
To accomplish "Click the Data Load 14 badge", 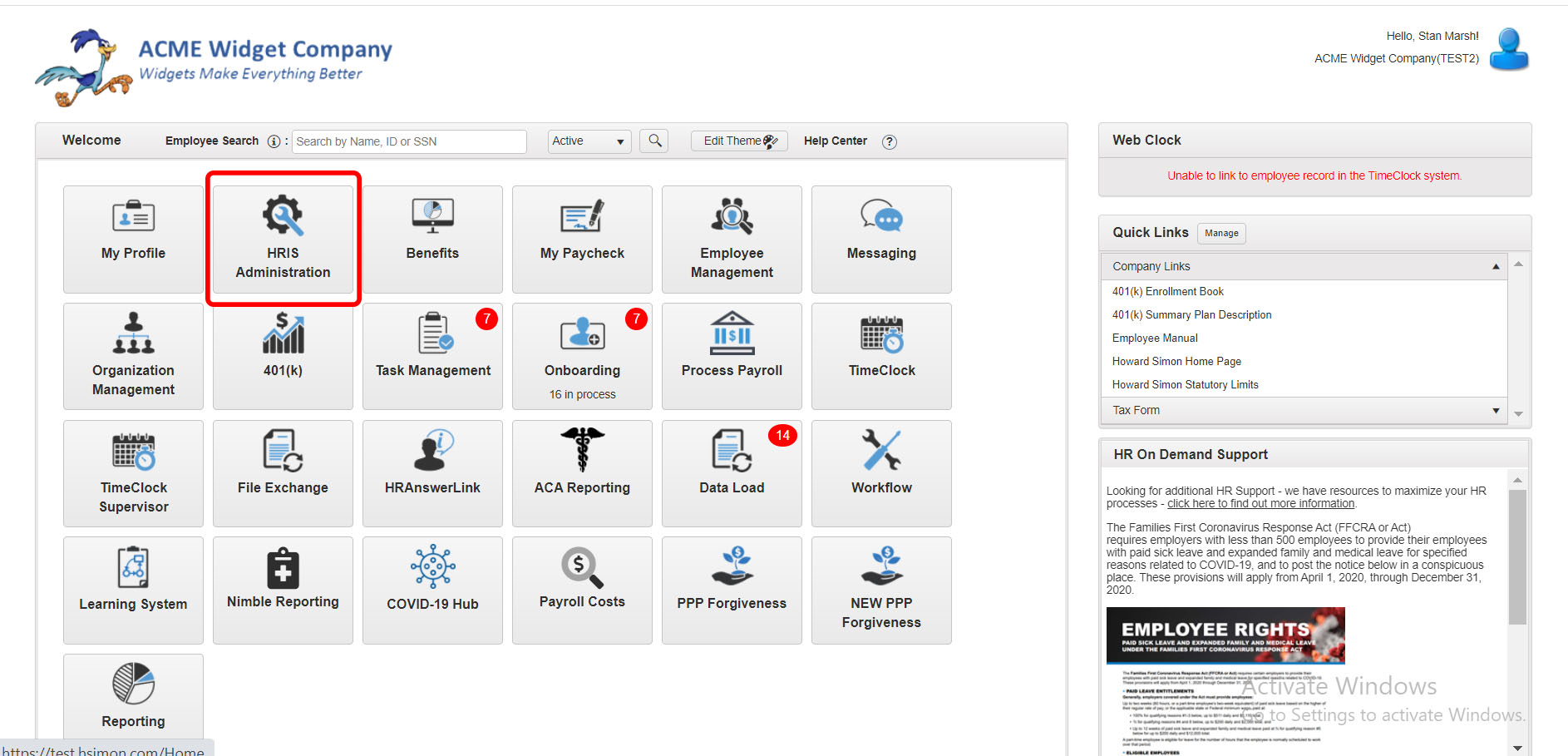I will tap(782, 436).
